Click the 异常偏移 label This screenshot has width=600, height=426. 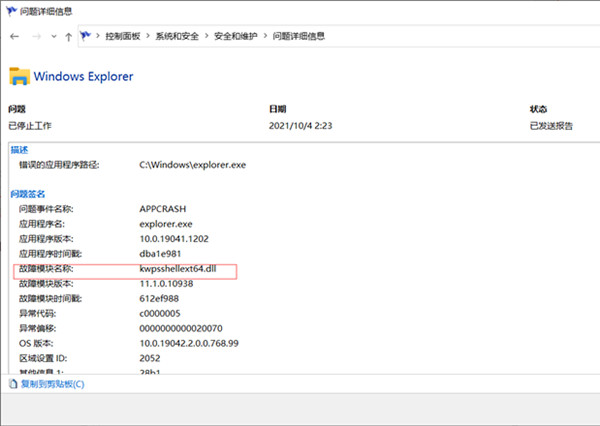[x=38, y=328]
